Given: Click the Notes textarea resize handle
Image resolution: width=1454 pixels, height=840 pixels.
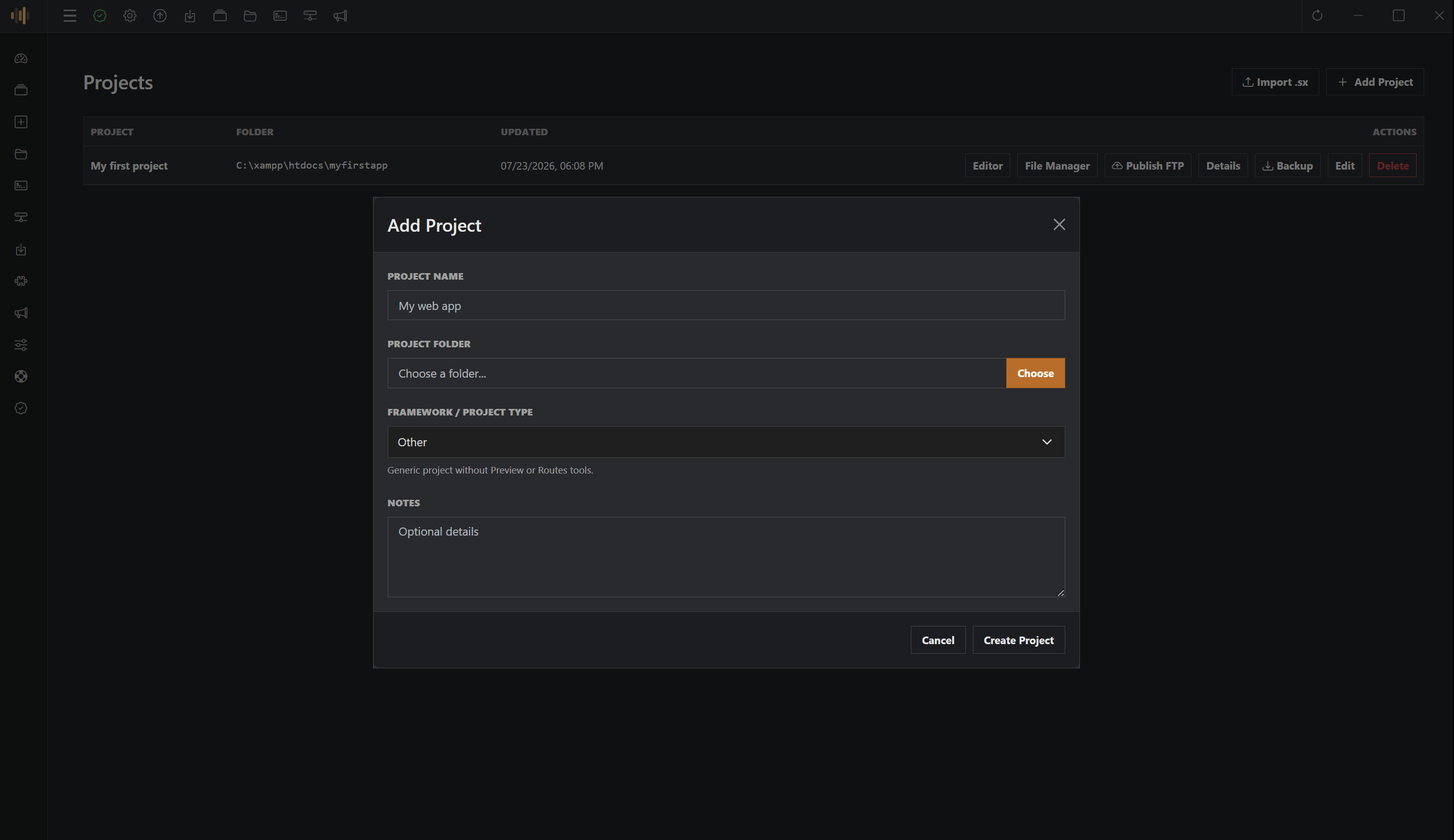Looking at the screenshot, I should [x=1061, y=593].
